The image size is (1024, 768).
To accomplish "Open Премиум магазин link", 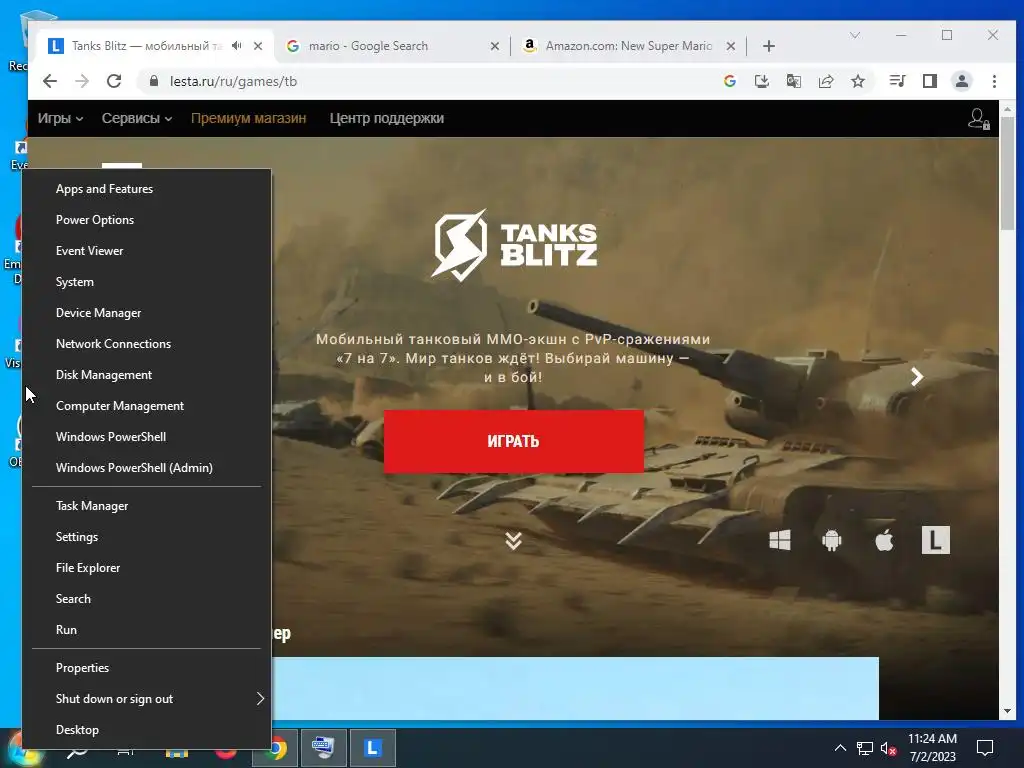I will click(248, 118).
